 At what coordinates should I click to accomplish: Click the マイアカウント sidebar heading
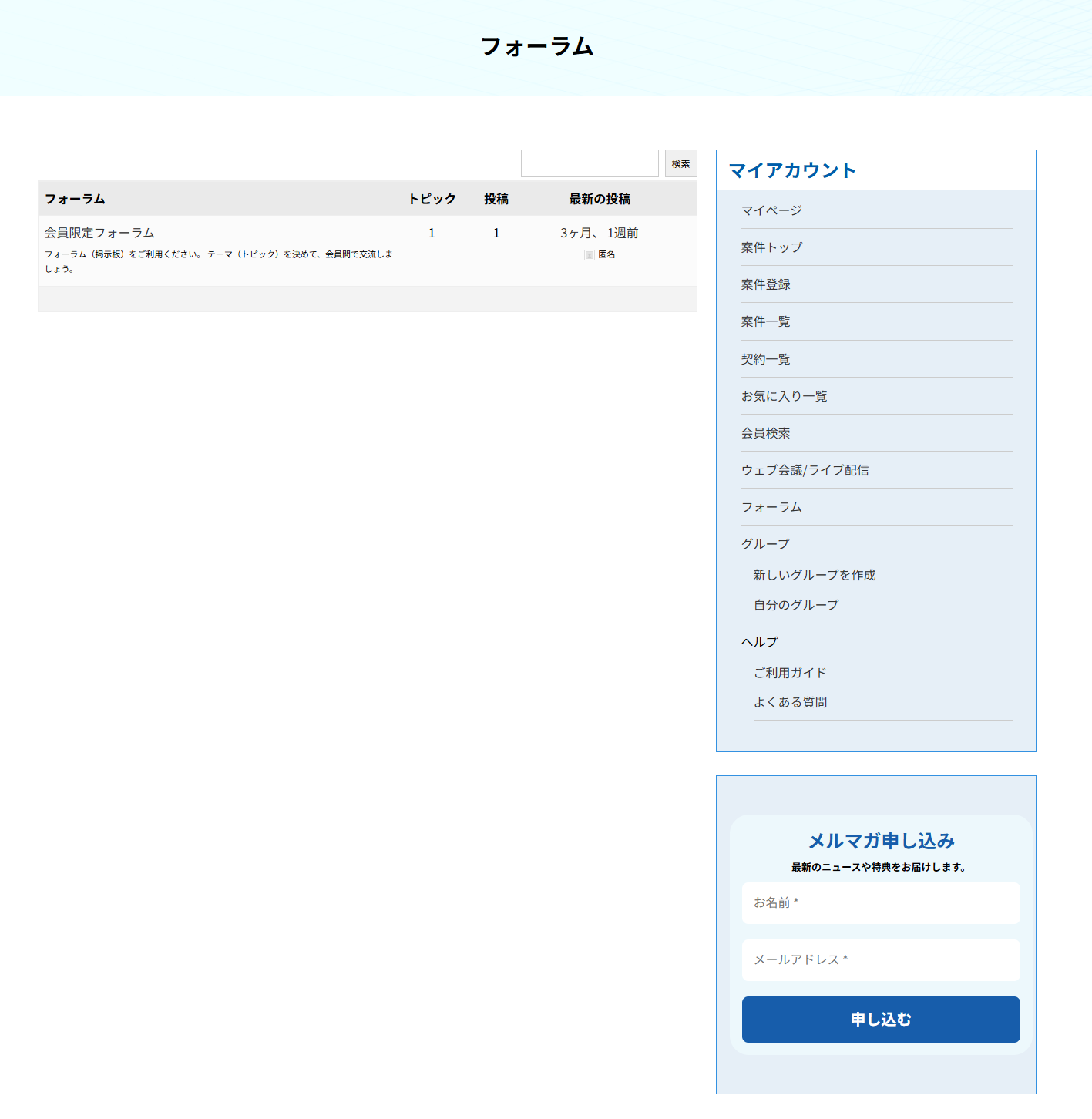(792, 170)
